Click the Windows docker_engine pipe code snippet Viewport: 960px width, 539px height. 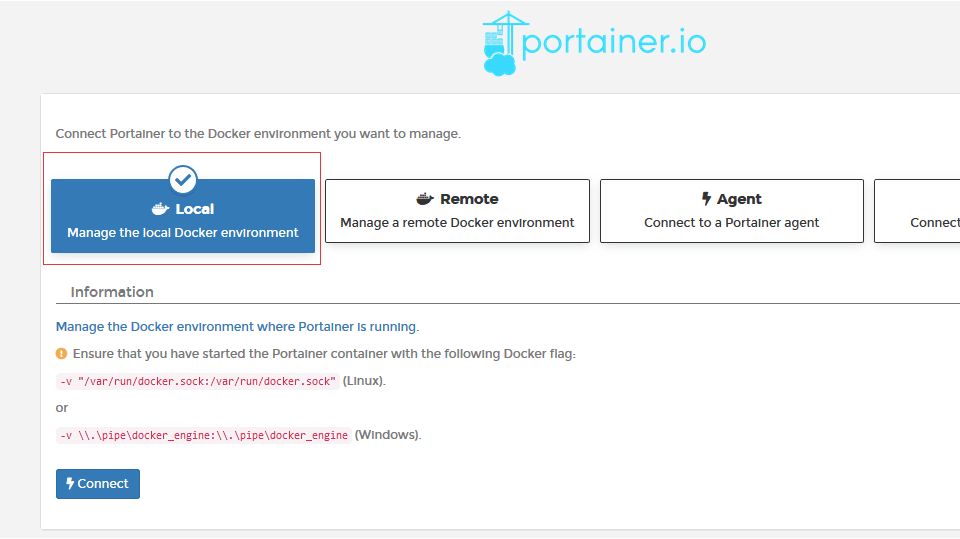pos(203,435)
